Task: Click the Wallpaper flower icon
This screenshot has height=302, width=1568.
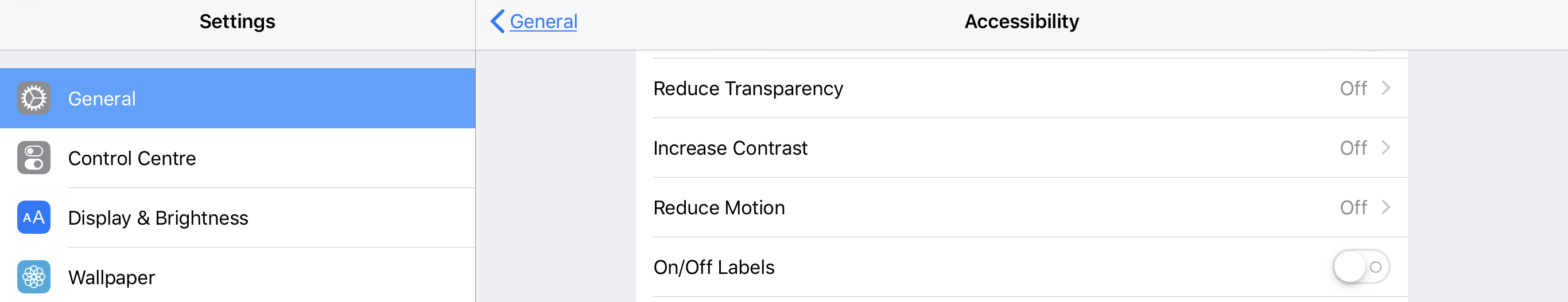Action: coord(33,276)
